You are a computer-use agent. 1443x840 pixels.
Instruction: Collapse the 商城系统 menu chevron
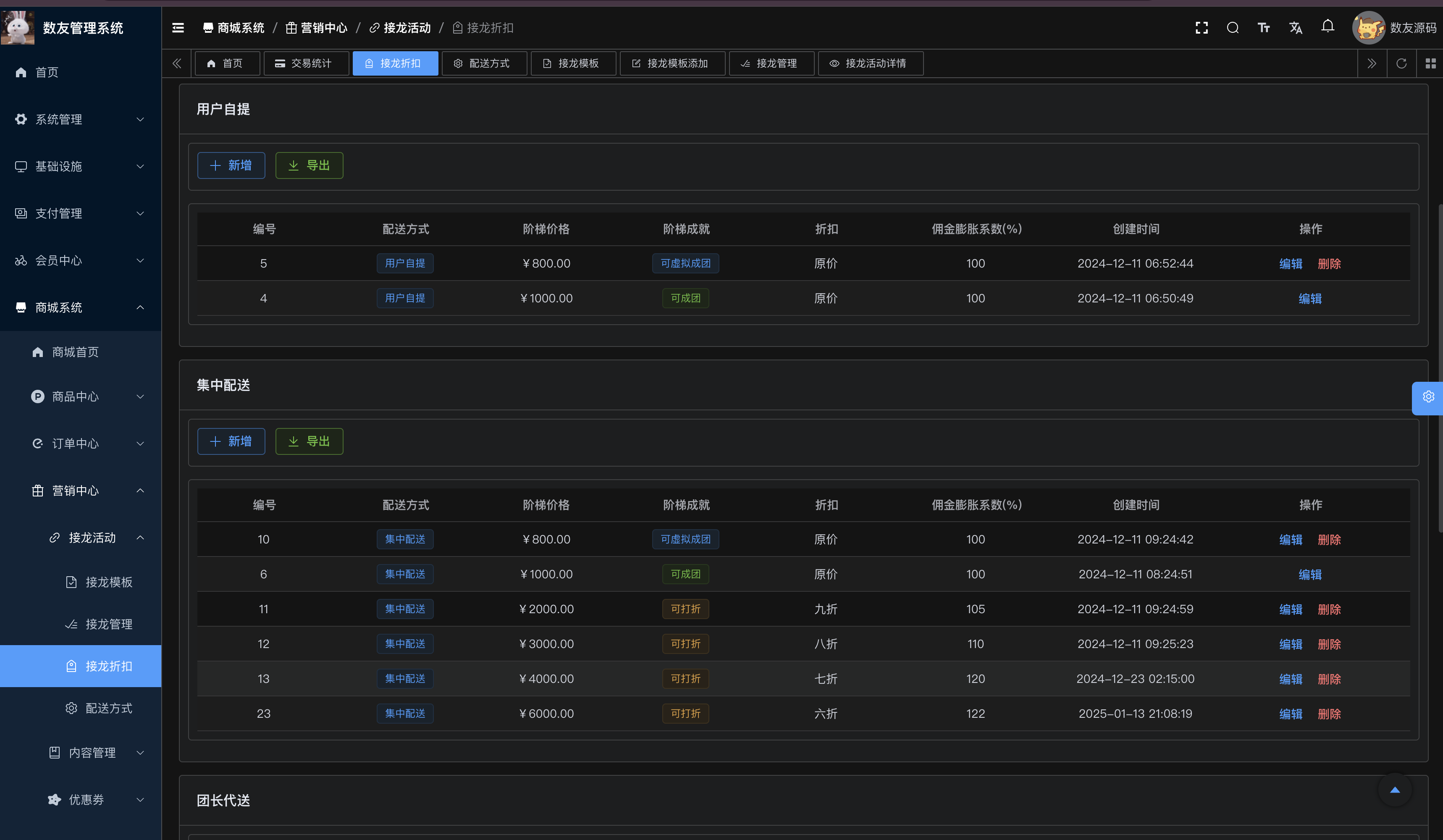point(140,307)
